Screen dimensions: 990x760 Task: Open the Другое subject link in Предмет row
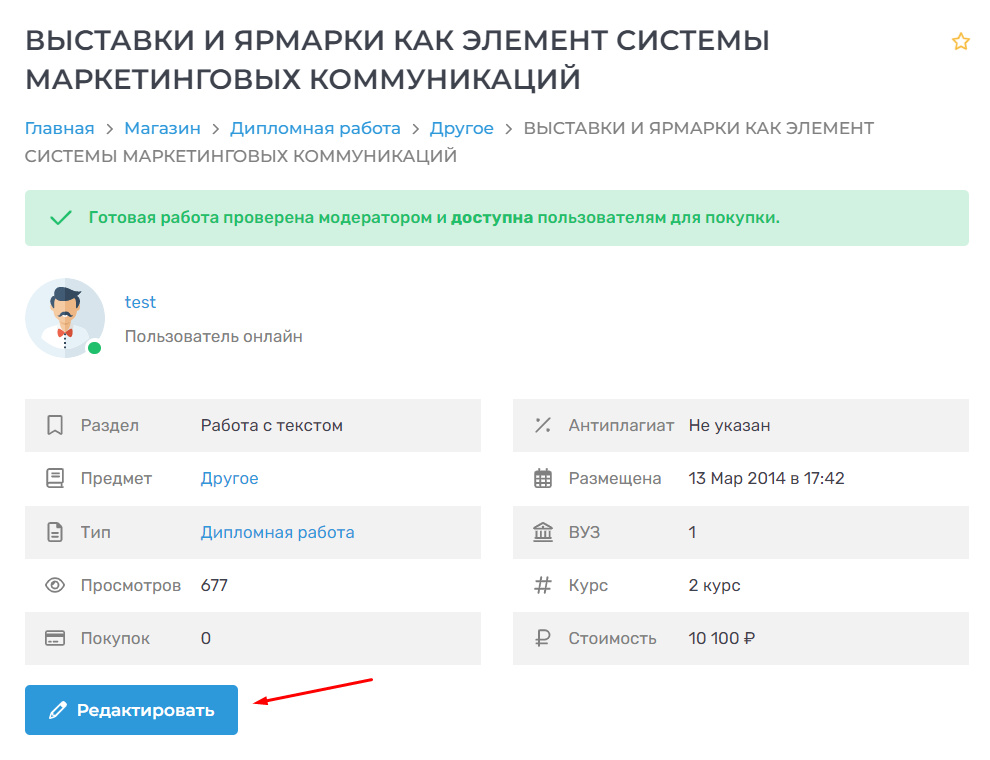[229, 478]
